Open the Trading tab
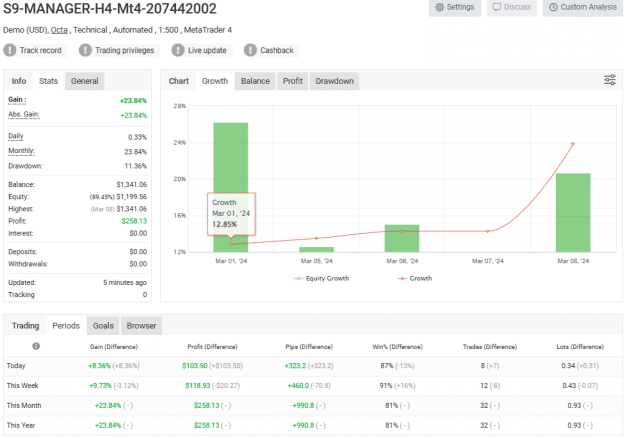625x438 pixels. click(26, 326)
